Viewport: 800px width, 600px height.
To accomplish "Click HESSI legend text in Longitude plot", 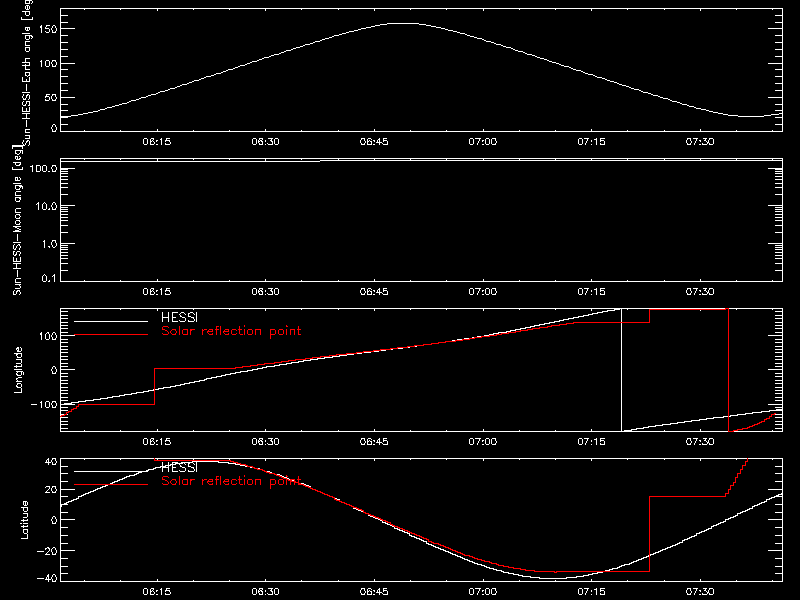I will point(179,317).
